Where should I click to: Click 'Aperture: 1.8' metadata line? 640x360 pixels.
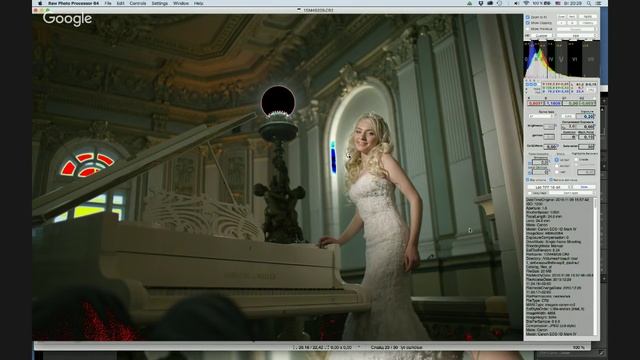[537, 208]
